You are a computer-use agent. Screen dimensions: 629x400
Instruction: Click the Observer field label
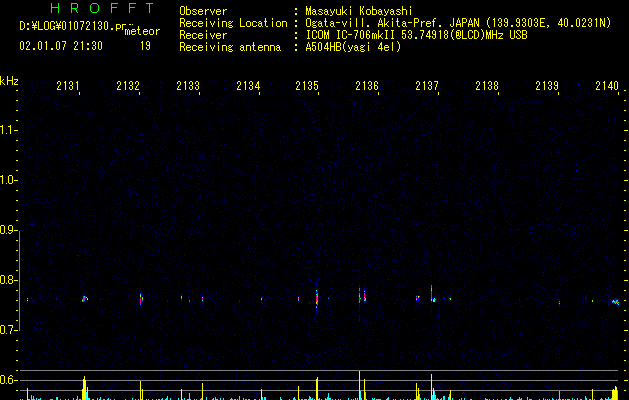tap(203, 11)
